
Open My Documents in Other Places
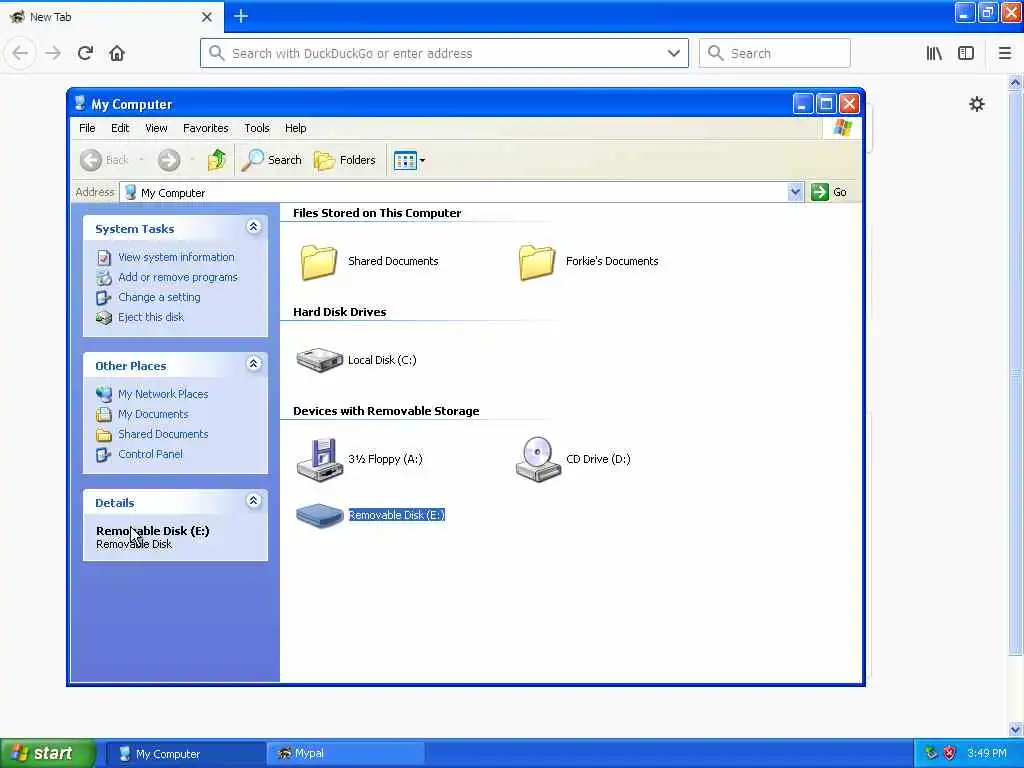[x=153, y=414]
